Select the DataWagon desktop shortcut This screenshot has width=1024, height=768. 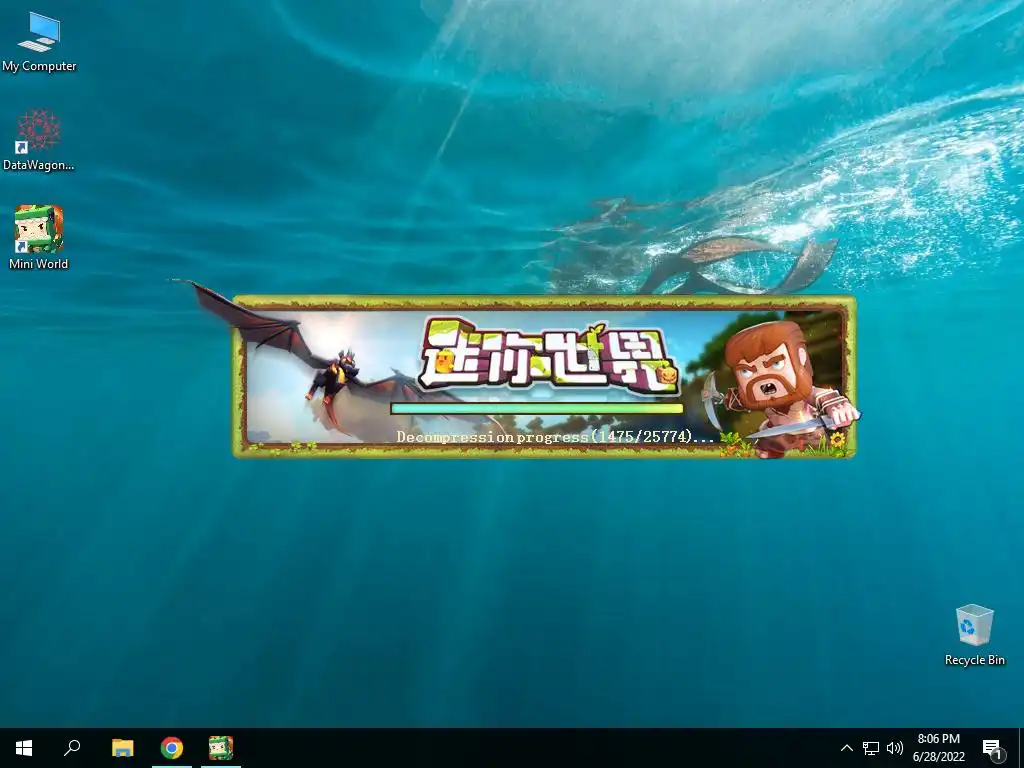click(x=39, y=140)
